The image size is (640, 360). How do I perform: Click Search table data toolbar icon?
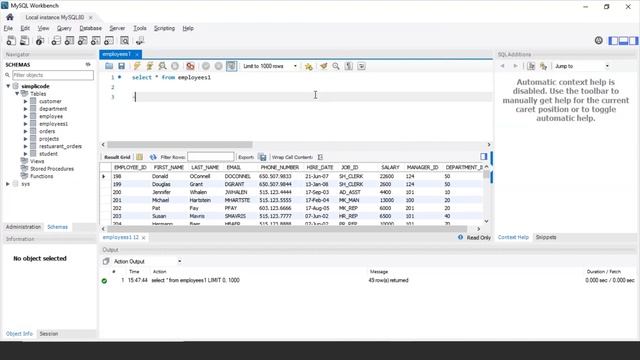tap(124, 40)
